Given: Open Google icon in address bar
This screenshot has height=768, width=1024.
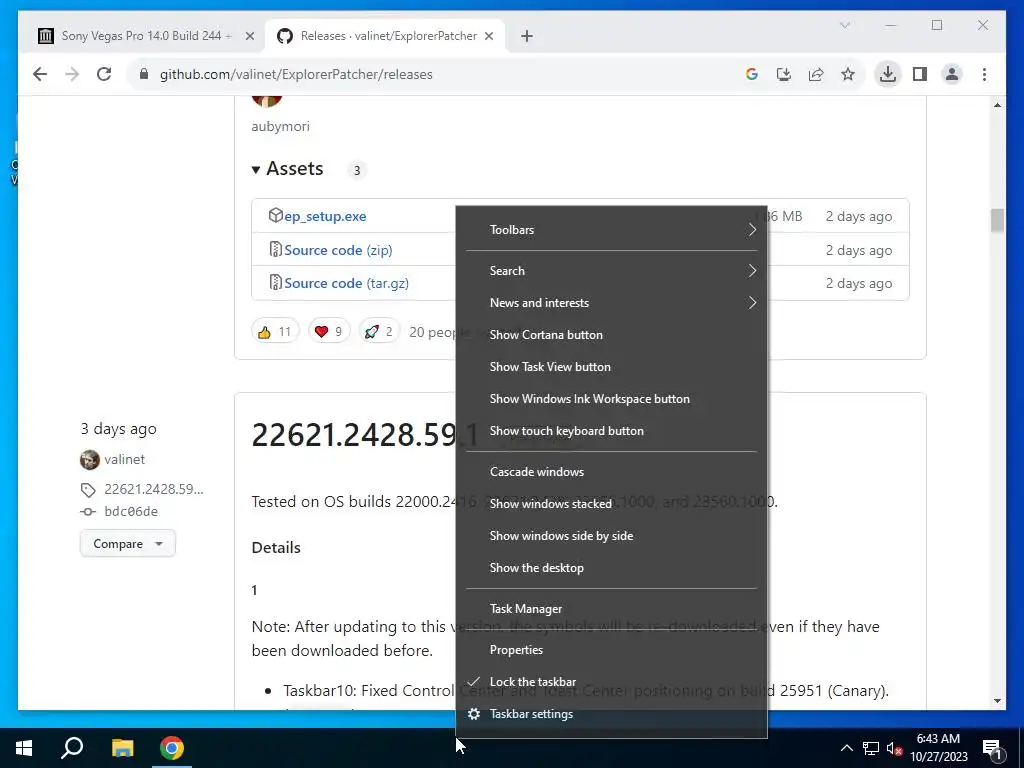Looking at the screenshot, I should pos(752,74).
